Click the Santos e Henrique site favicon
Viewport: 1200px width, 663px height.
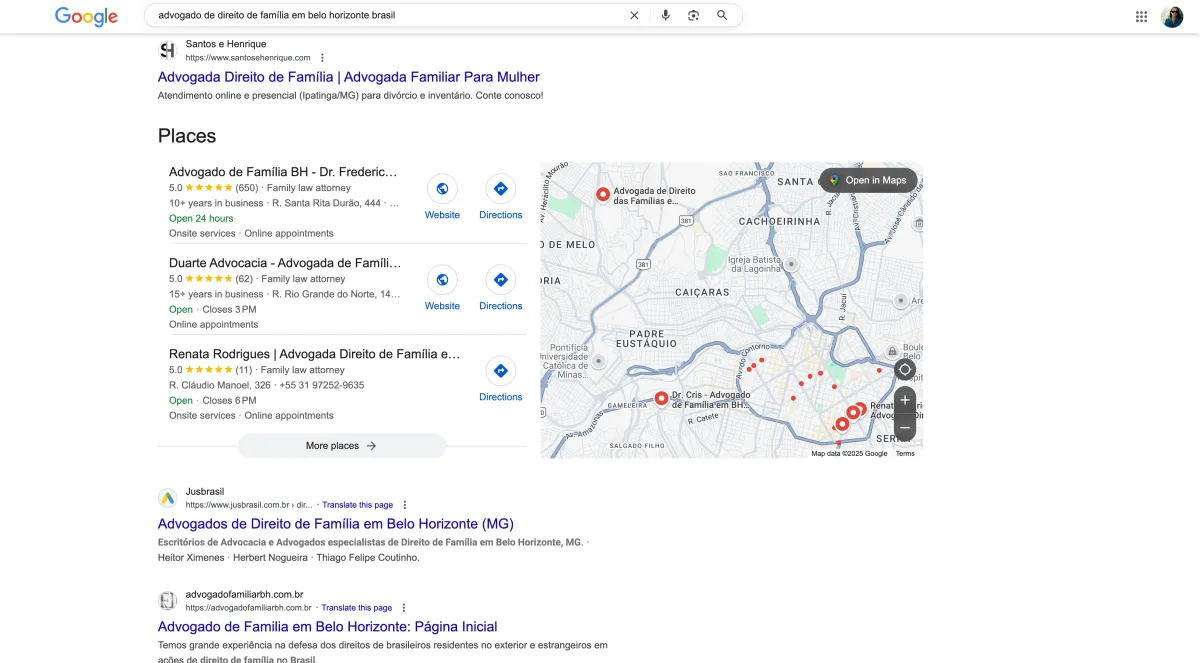pos(167,51)
